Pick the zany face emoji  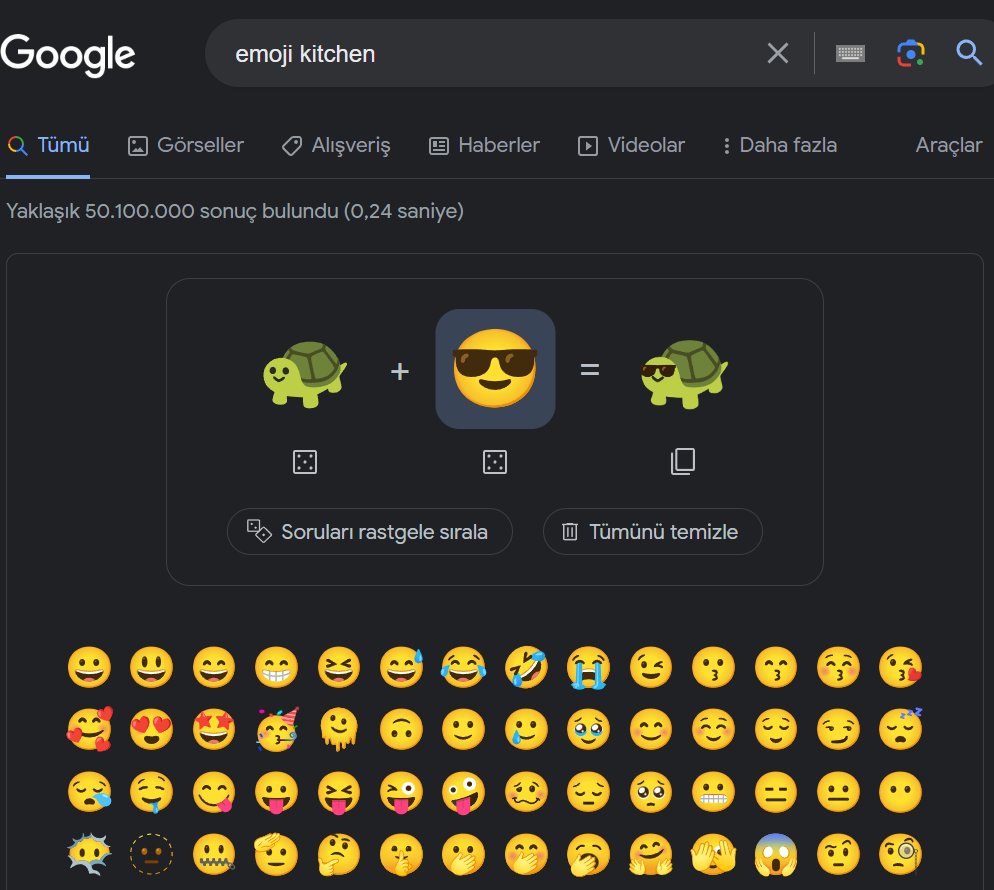463,792
